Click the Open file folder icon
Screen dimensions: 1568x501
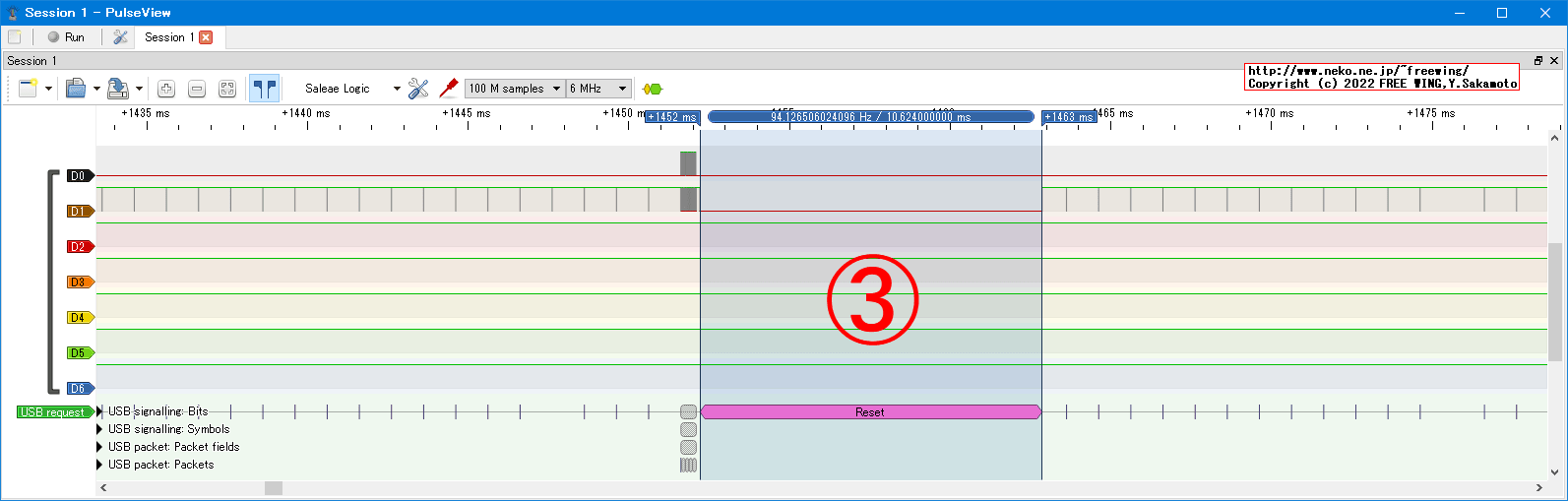coord(76,89)
